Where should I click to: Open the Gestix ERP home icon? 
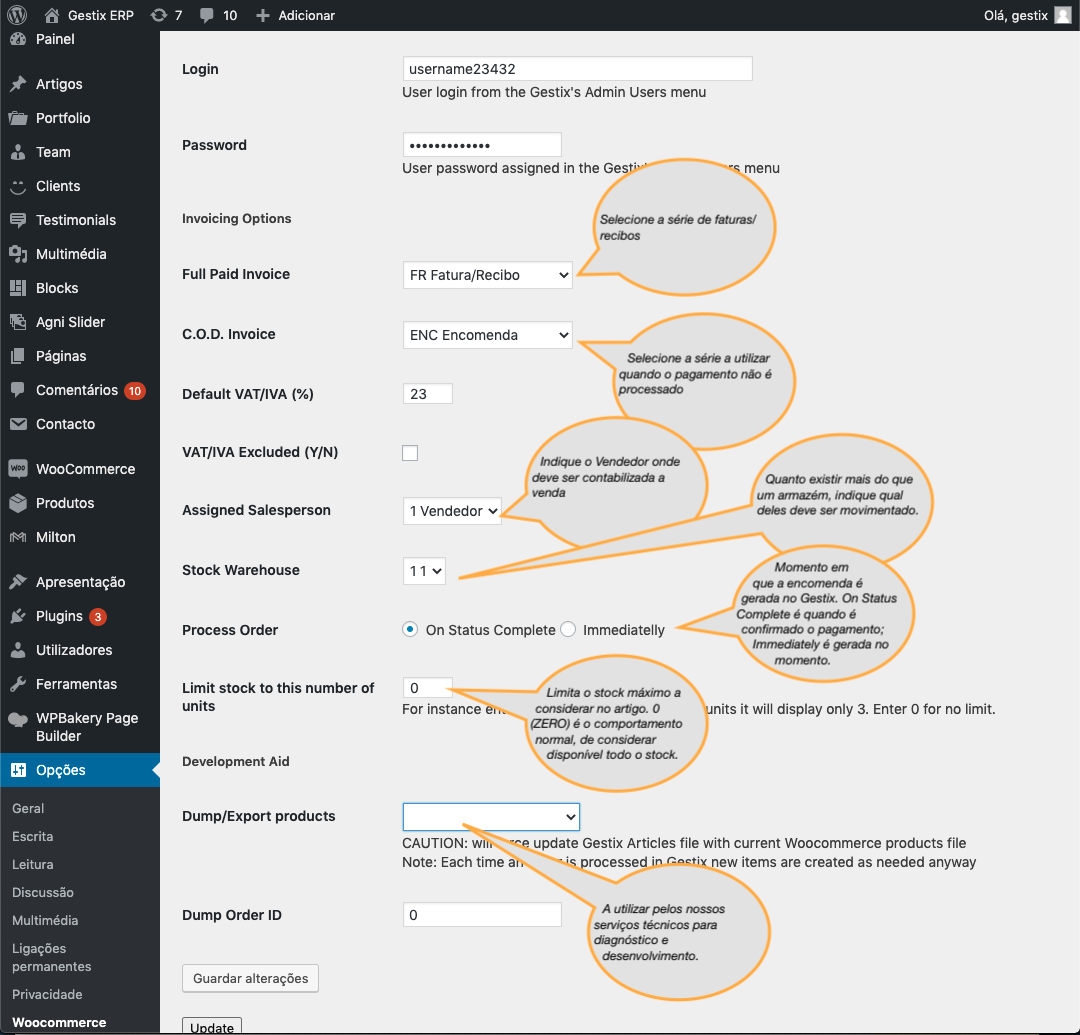(52, 15)
